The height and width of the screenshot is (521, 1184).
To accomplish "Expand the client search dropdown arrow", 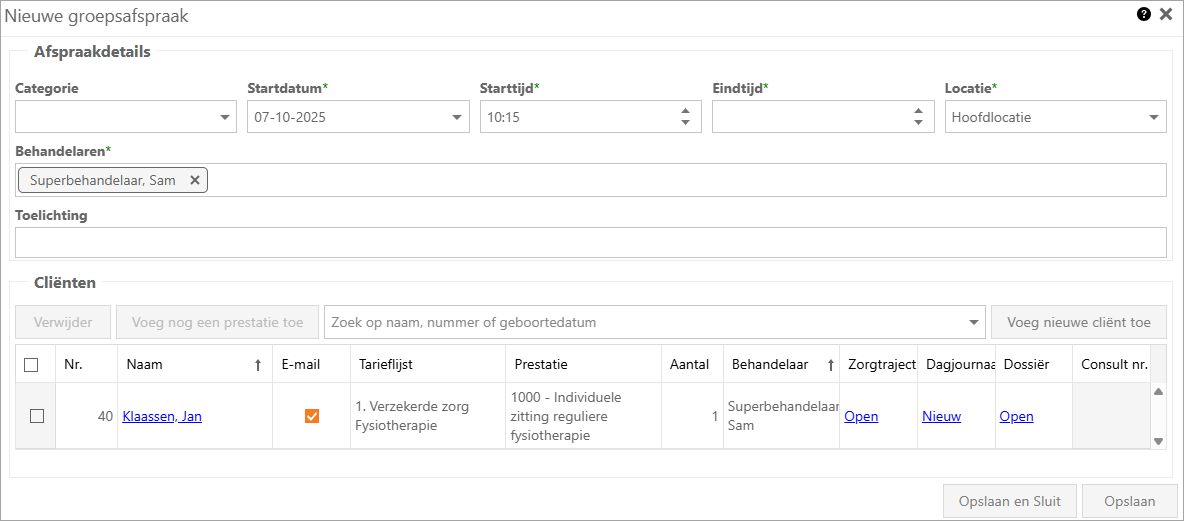I will [x=974, y=323].
